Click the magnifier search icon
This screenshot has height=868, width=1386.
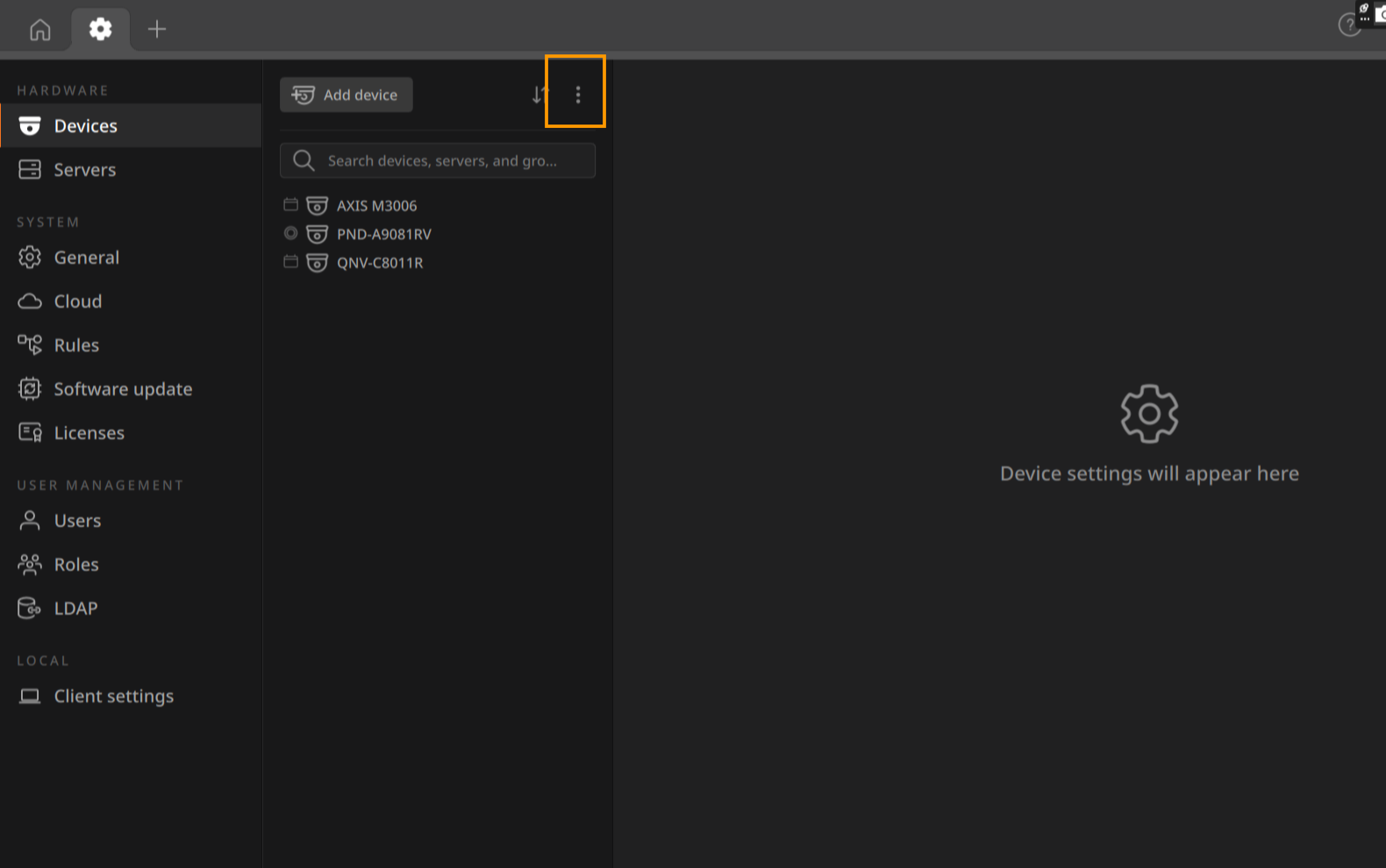click(x=304, y=160)
